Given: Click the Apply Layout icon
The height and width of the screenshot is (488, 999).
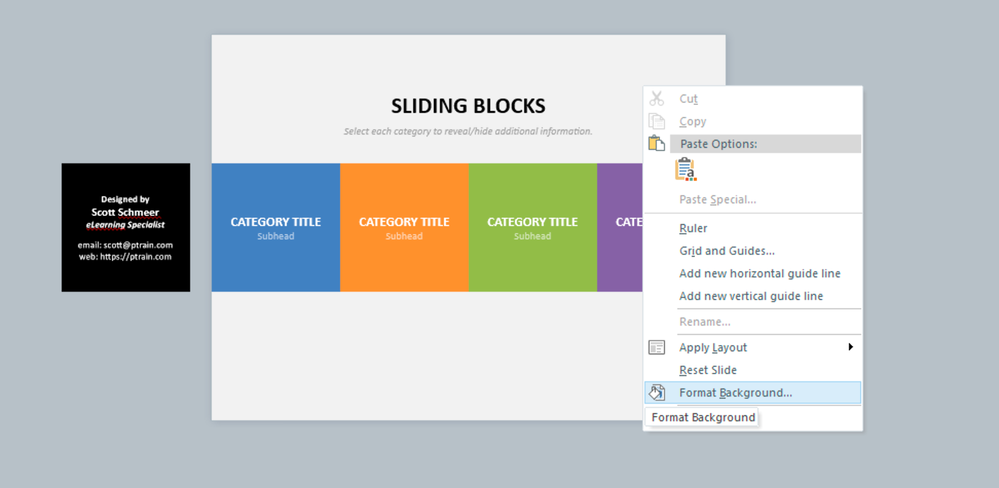Looking at the screenshot, I should pos(657,347).
